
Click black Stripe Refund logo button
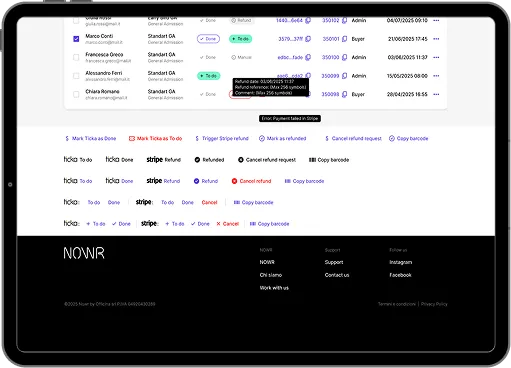point(163,160)
